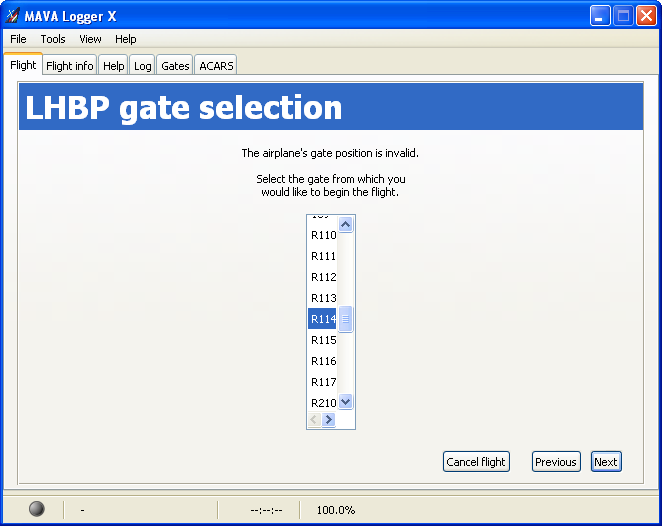Click the Next button
662x526 pixels.
pyautogui.click(x=606, y=462)
